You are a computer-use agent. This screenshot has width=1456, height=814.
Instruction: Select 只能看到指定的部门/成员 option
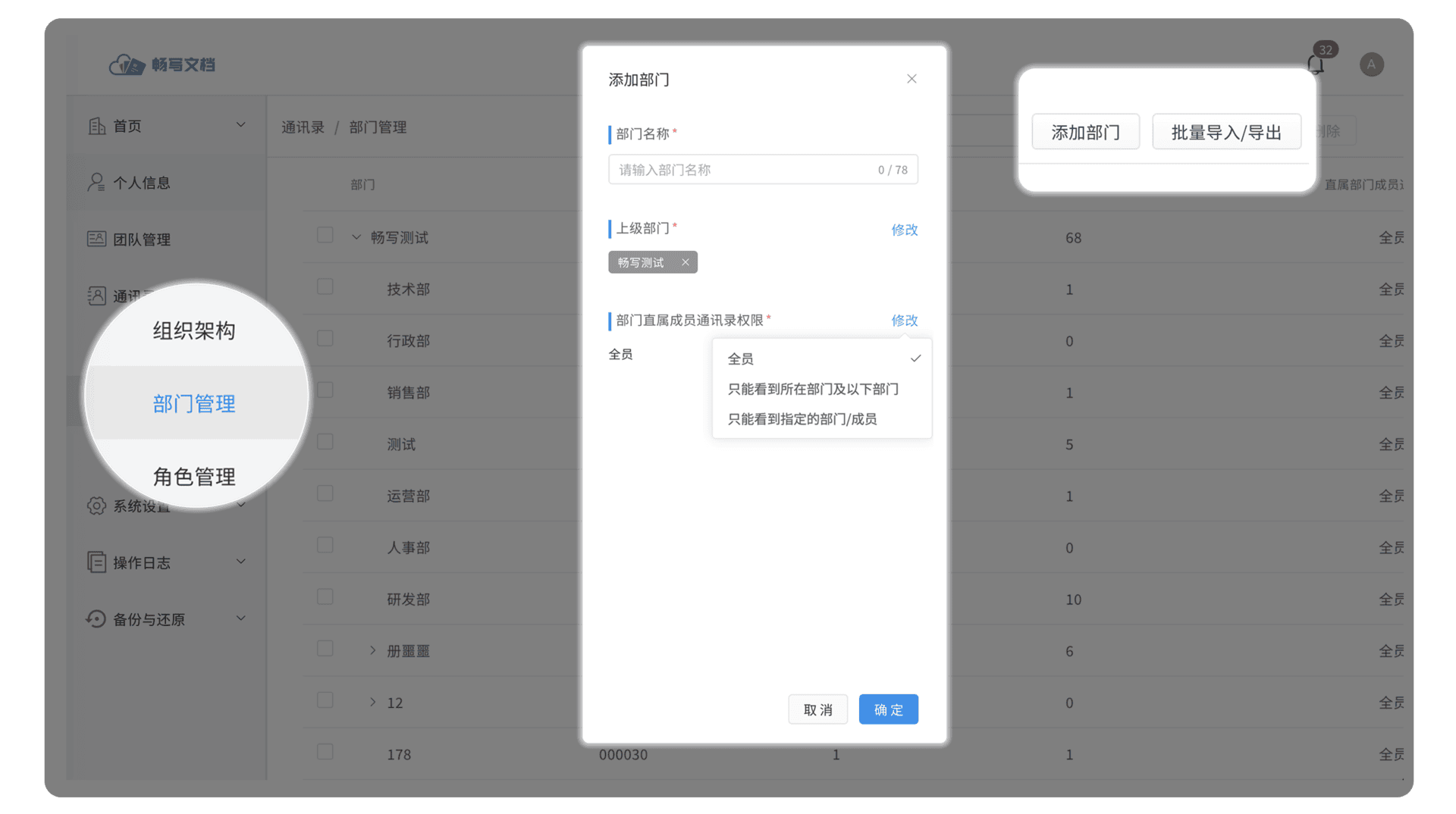(x=822, y=419)
